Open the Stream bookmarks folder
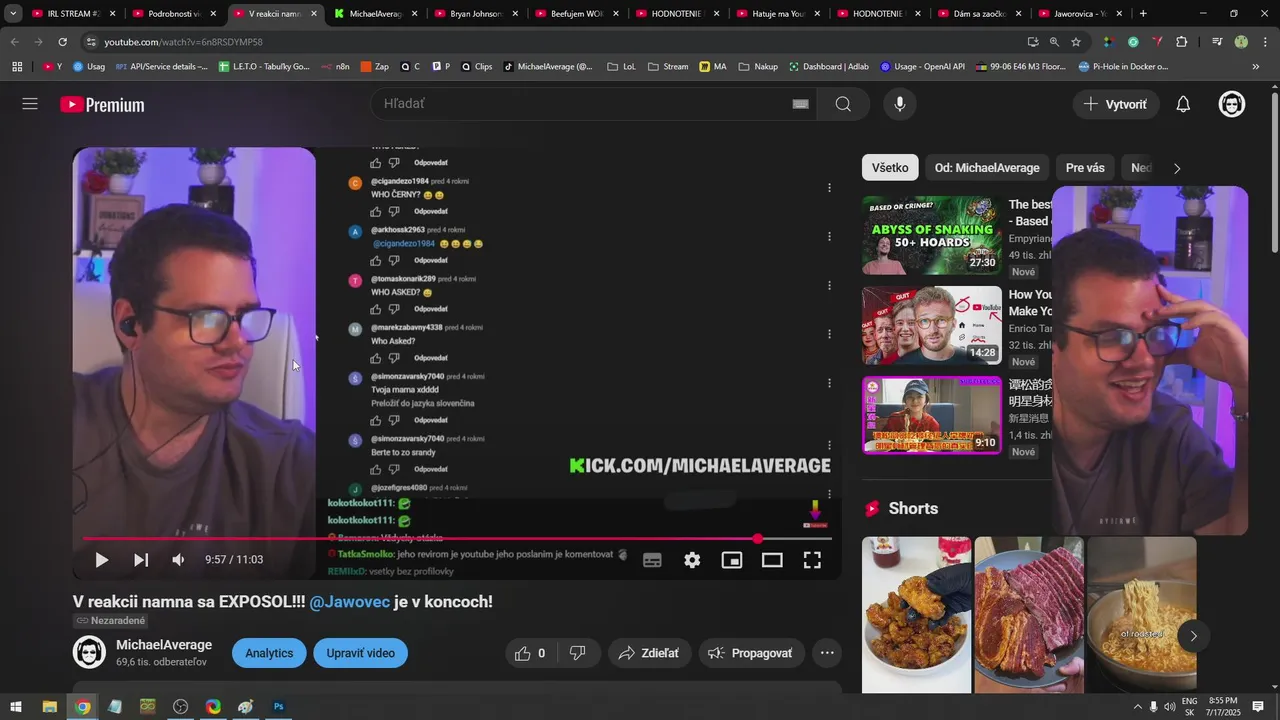The height and width of the screenshot is (720, 1280). tap(668, 67)
